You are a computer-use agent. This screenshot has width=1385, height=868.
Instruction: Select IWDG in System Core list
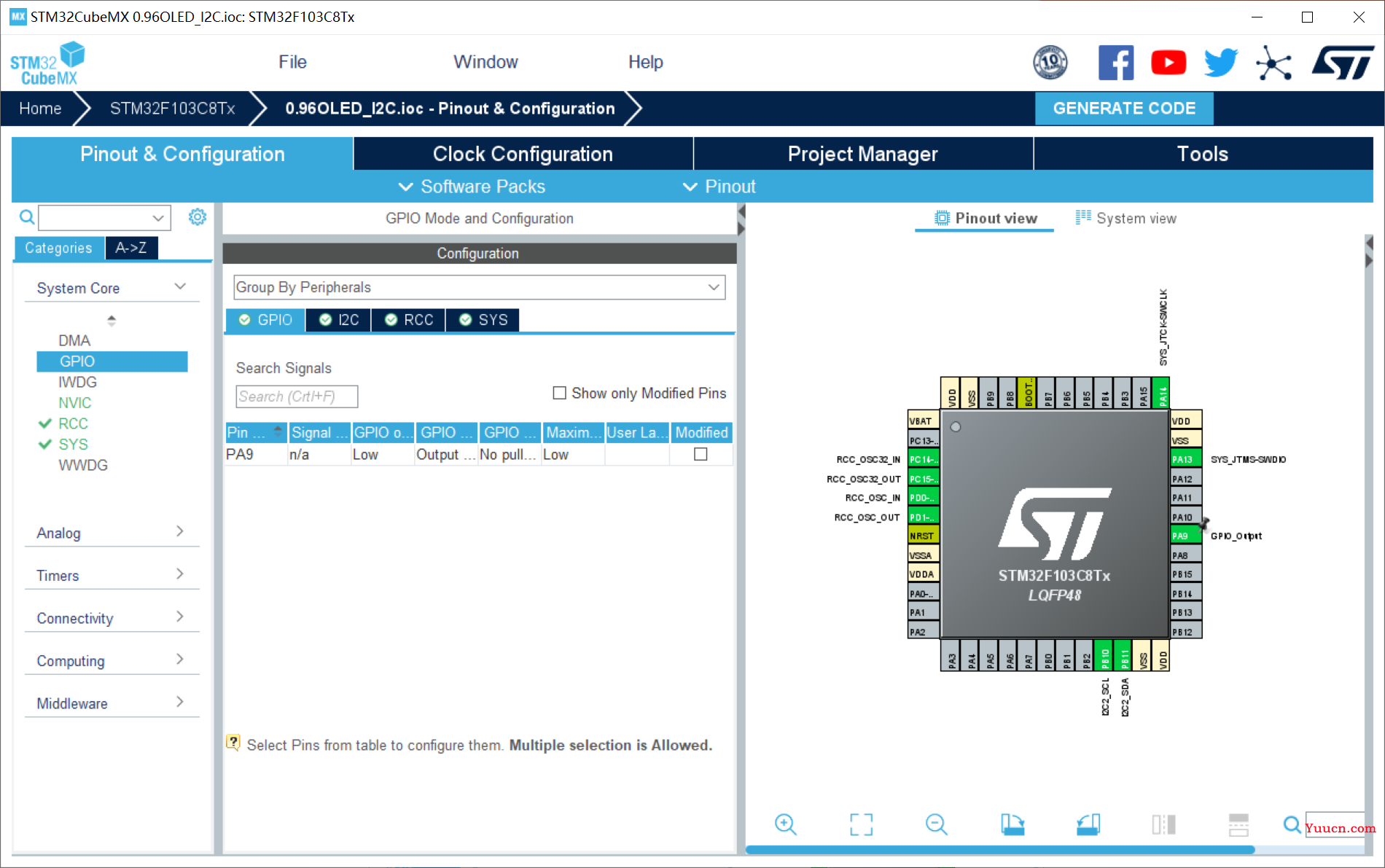tap(77, 382)
